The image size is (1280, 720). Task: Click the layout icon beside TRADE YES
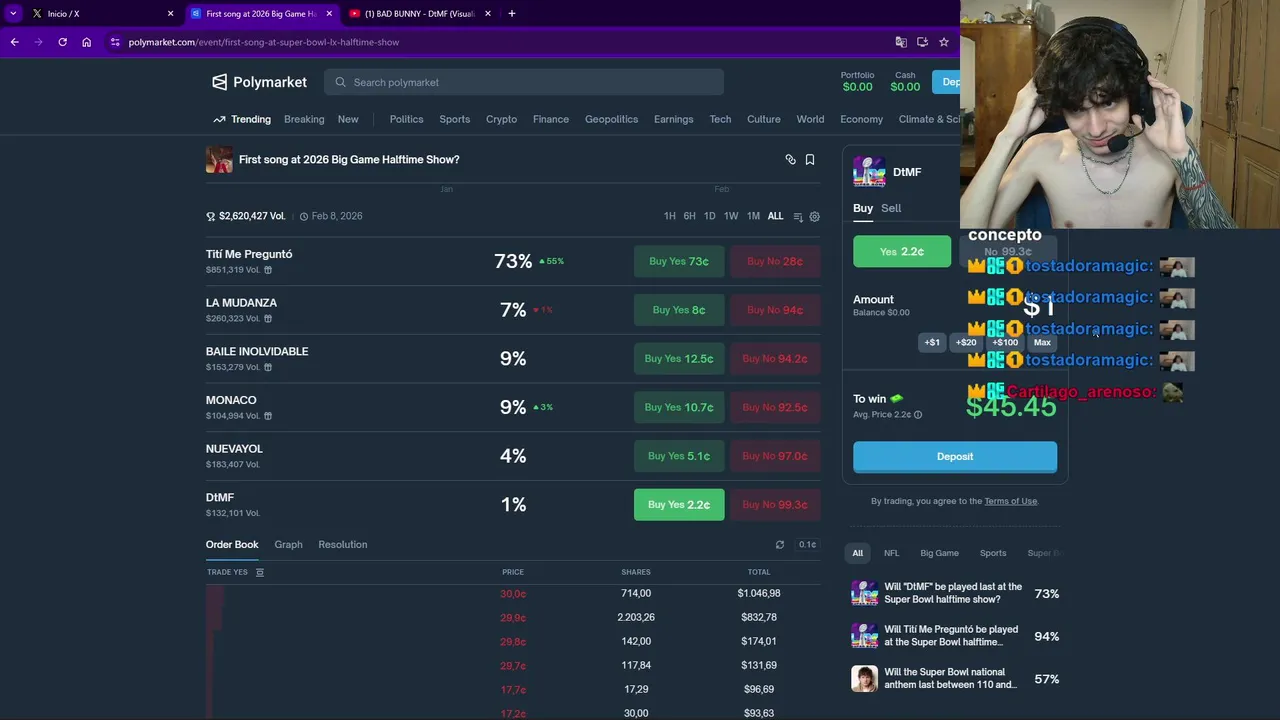coord(260,573)
